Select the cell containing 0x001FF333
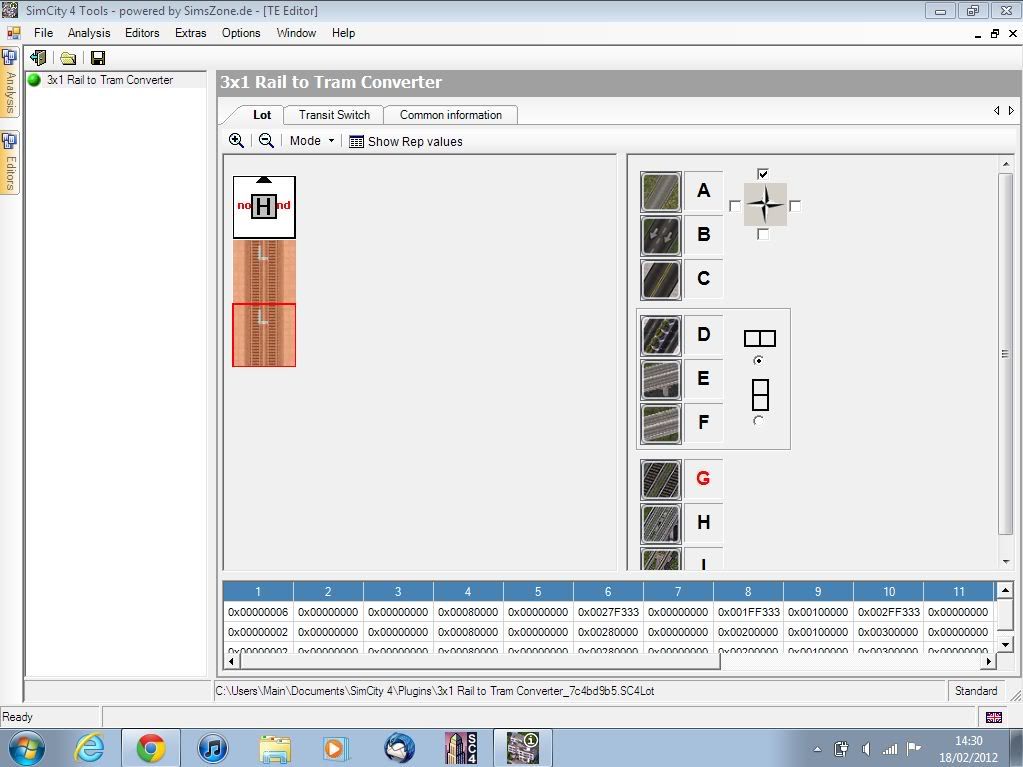Image resolution: width=1023 pixels, height=767 pixels. (748, 612)
